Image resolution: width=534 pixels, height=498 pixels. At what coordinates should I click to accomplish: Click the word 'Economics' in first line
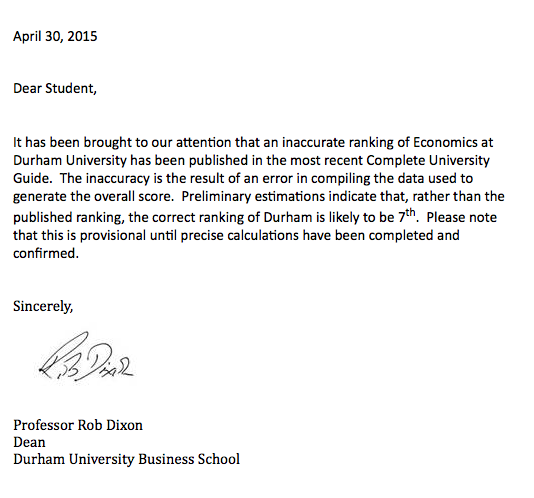pyautogui.click(x=445, y=142)
